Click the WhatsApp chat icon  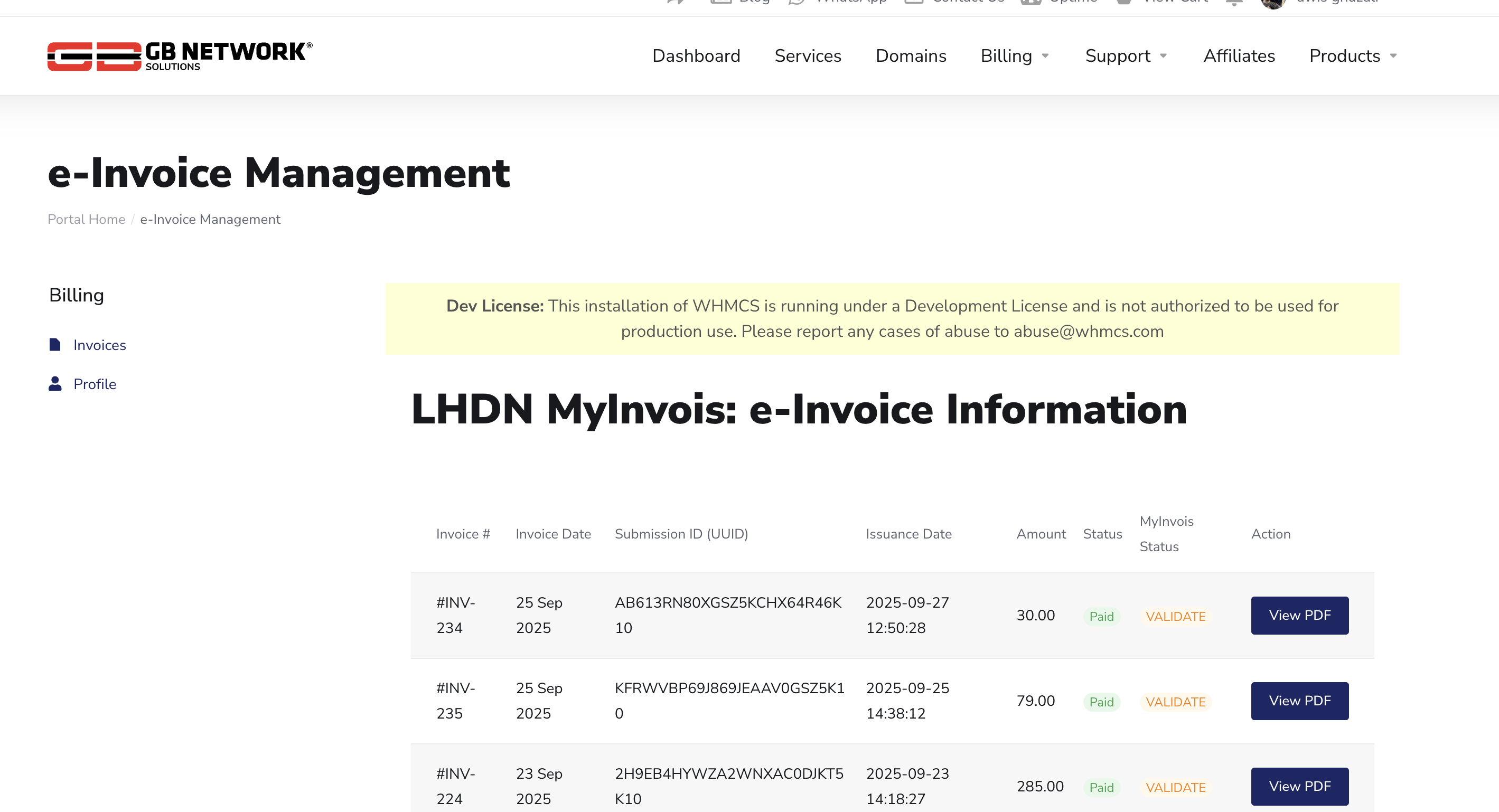pos(796,2)
